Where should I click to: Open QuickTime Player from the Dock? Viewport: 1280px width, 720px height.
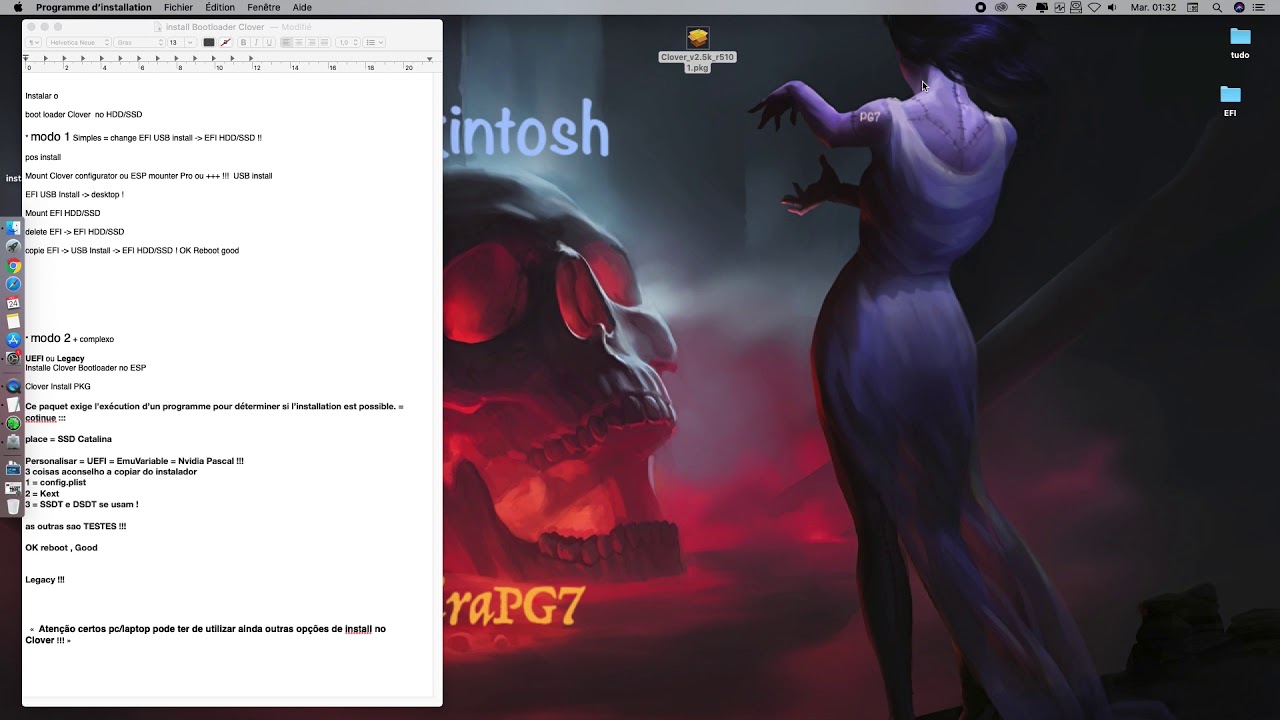tap(14, 386)
